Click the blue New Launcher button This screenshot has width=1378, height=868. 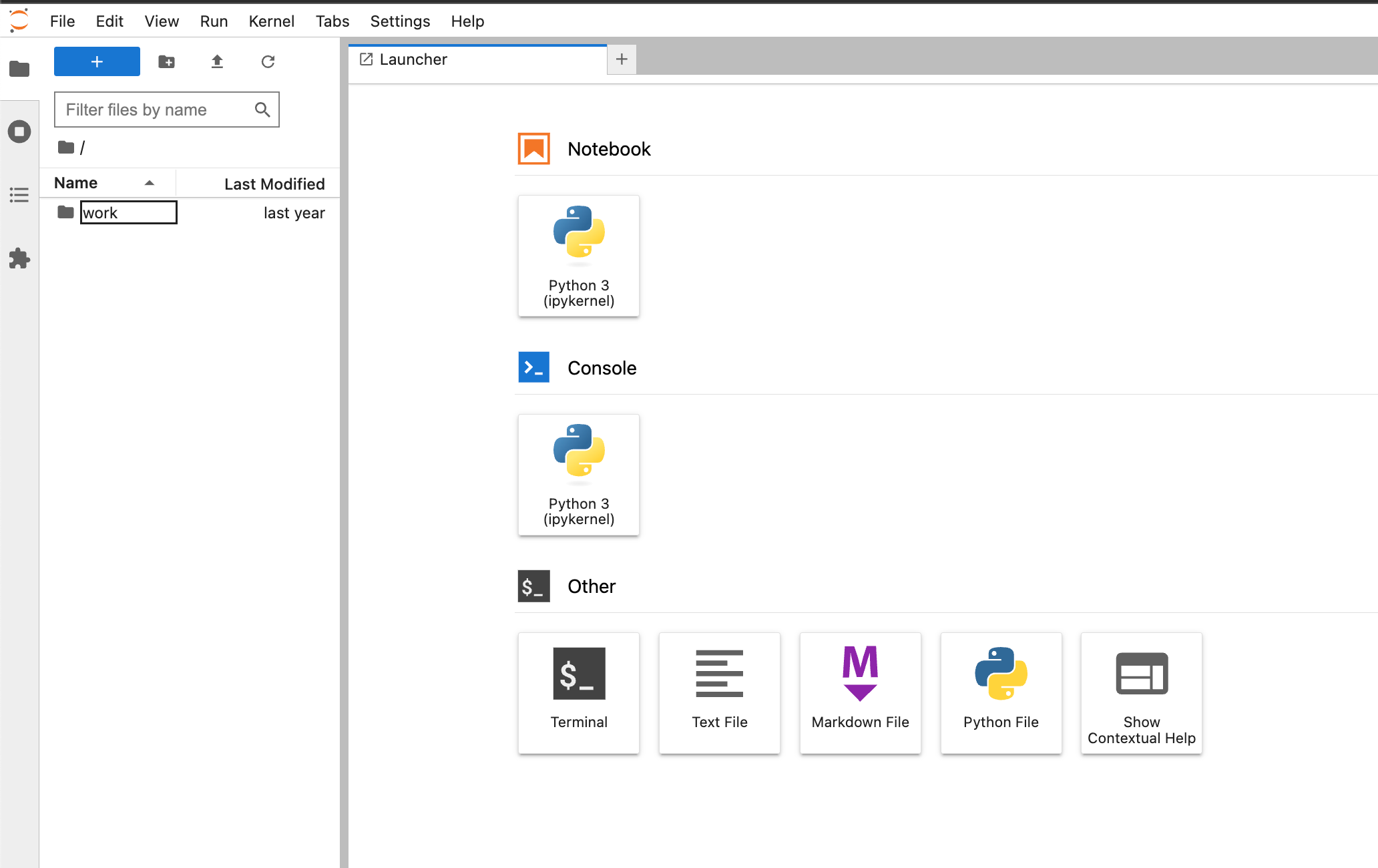(96, 61)
